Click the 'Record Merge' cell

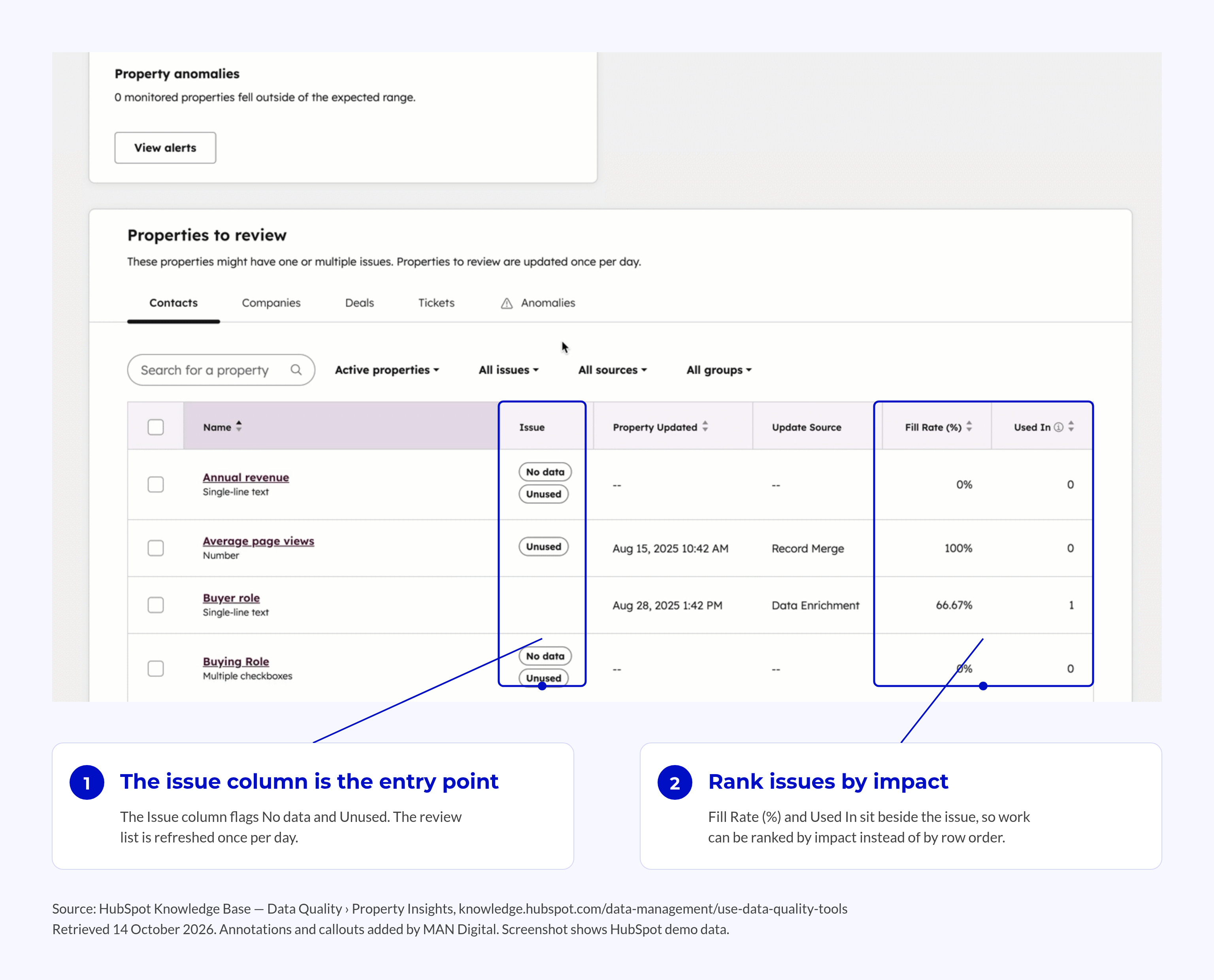pos(808,549)
